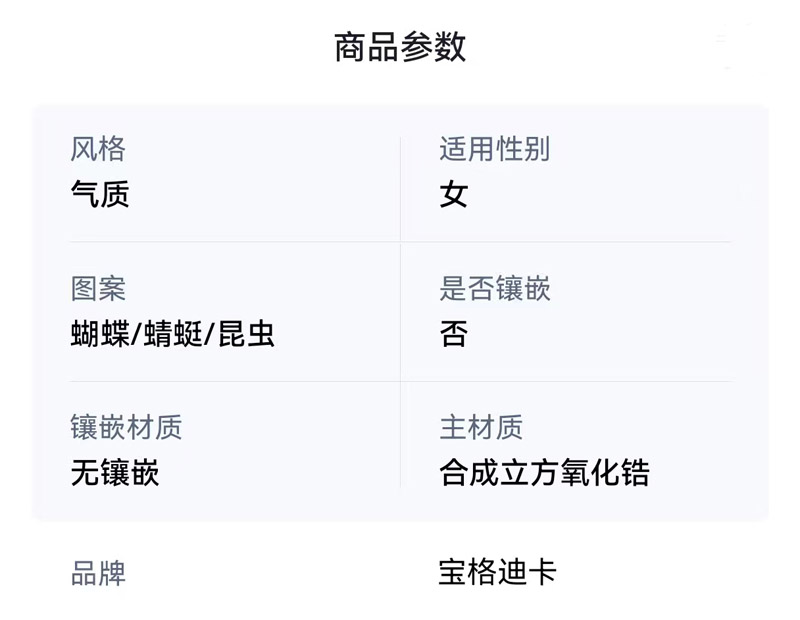Click the 图案 parameter label
This screenshot has height=620, width=800.
[98, 290]
